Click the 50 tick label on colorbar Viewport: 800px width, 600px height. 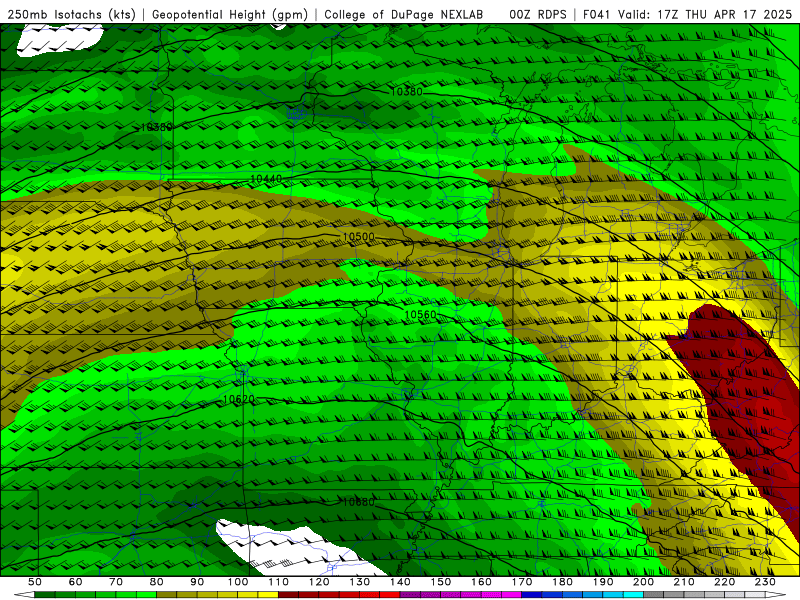click(x=35, y=582)
